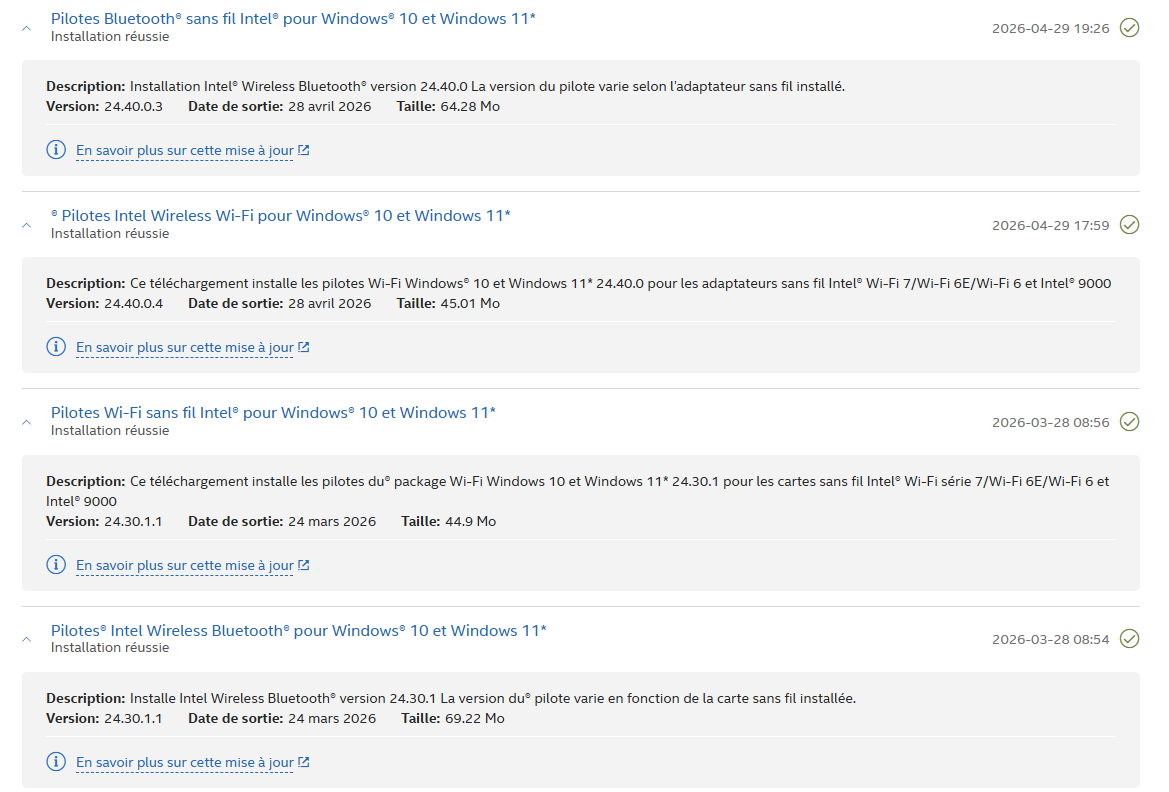Open the Pilotes Bluetooth sans fil Intel title link
The height and width of the screenshot is (792, 1169).
(293, 19)
